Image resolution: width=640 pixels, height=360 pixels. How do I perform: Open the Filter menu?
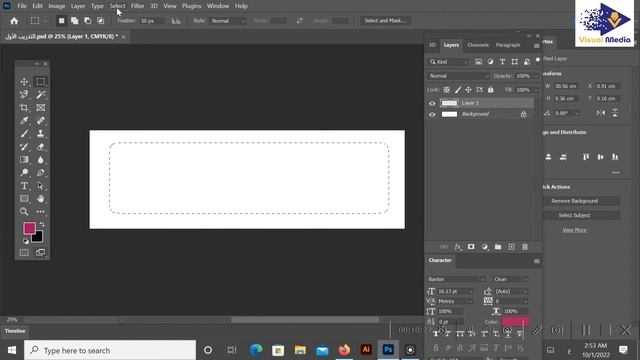click(138, 6)
